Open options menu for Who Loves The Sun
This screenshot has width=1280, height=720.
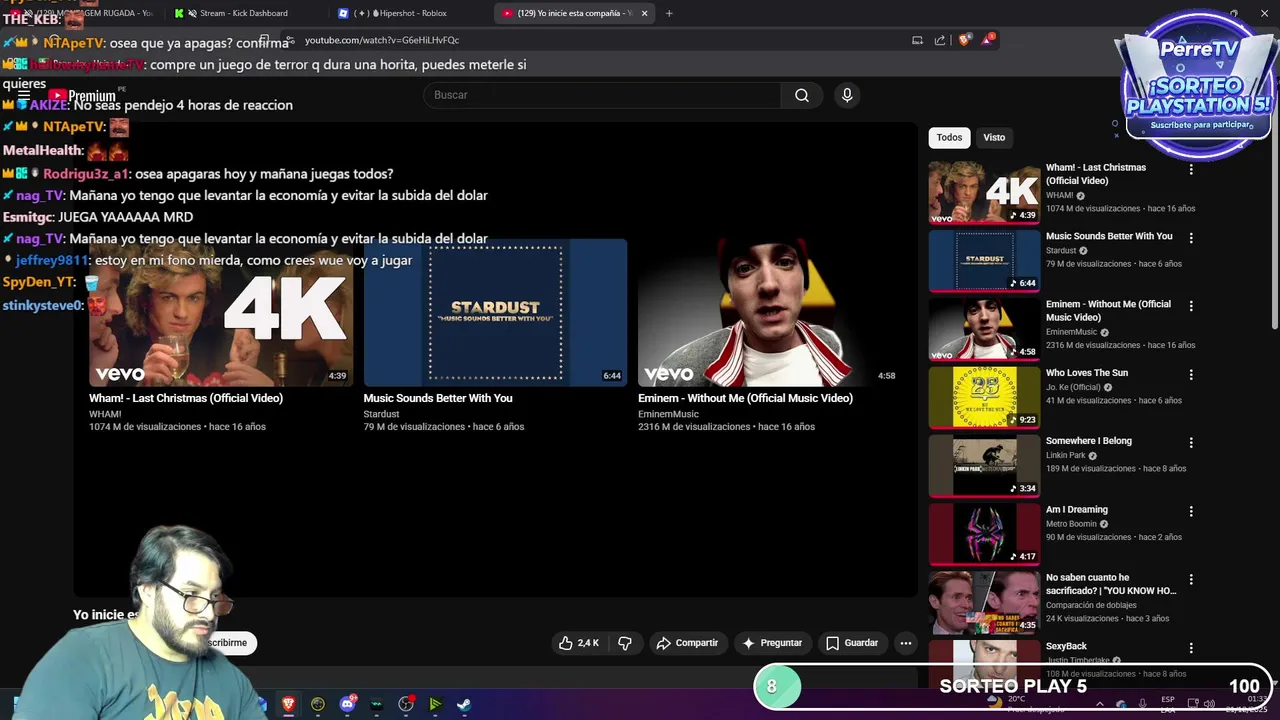pos(1191,375)
